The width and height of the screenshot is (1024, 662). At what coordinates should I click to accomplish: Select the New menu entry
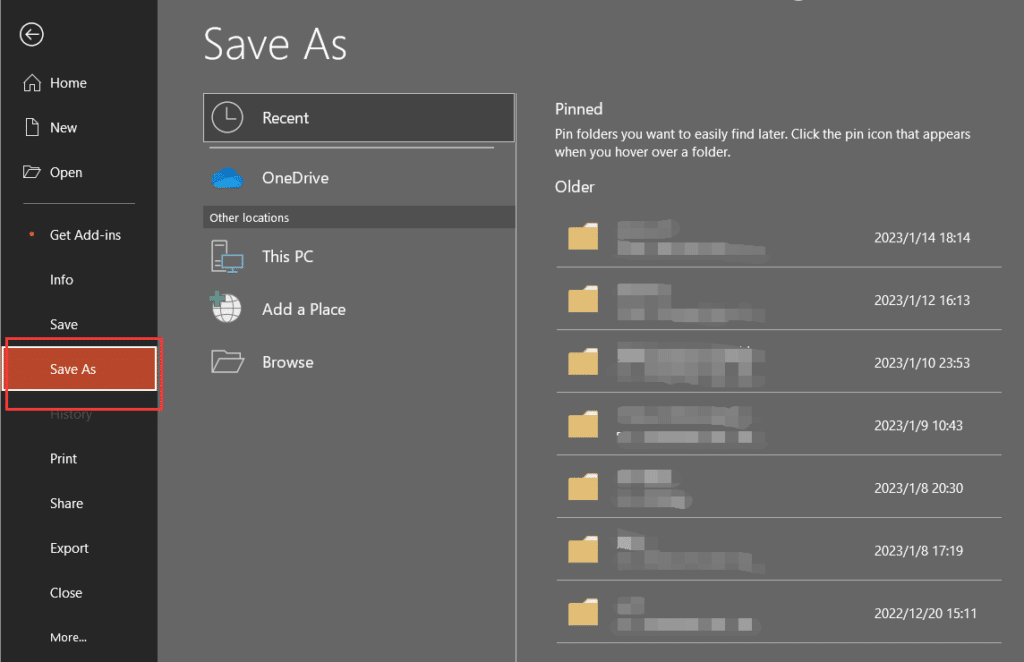[62, 127]
